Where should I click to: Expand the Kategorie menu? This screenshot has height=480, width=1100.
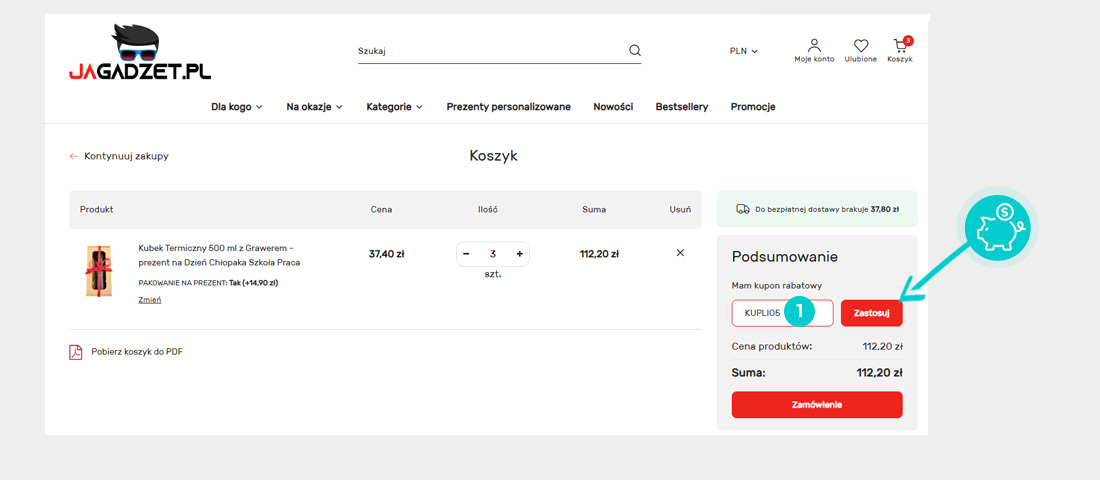(394, 107)
